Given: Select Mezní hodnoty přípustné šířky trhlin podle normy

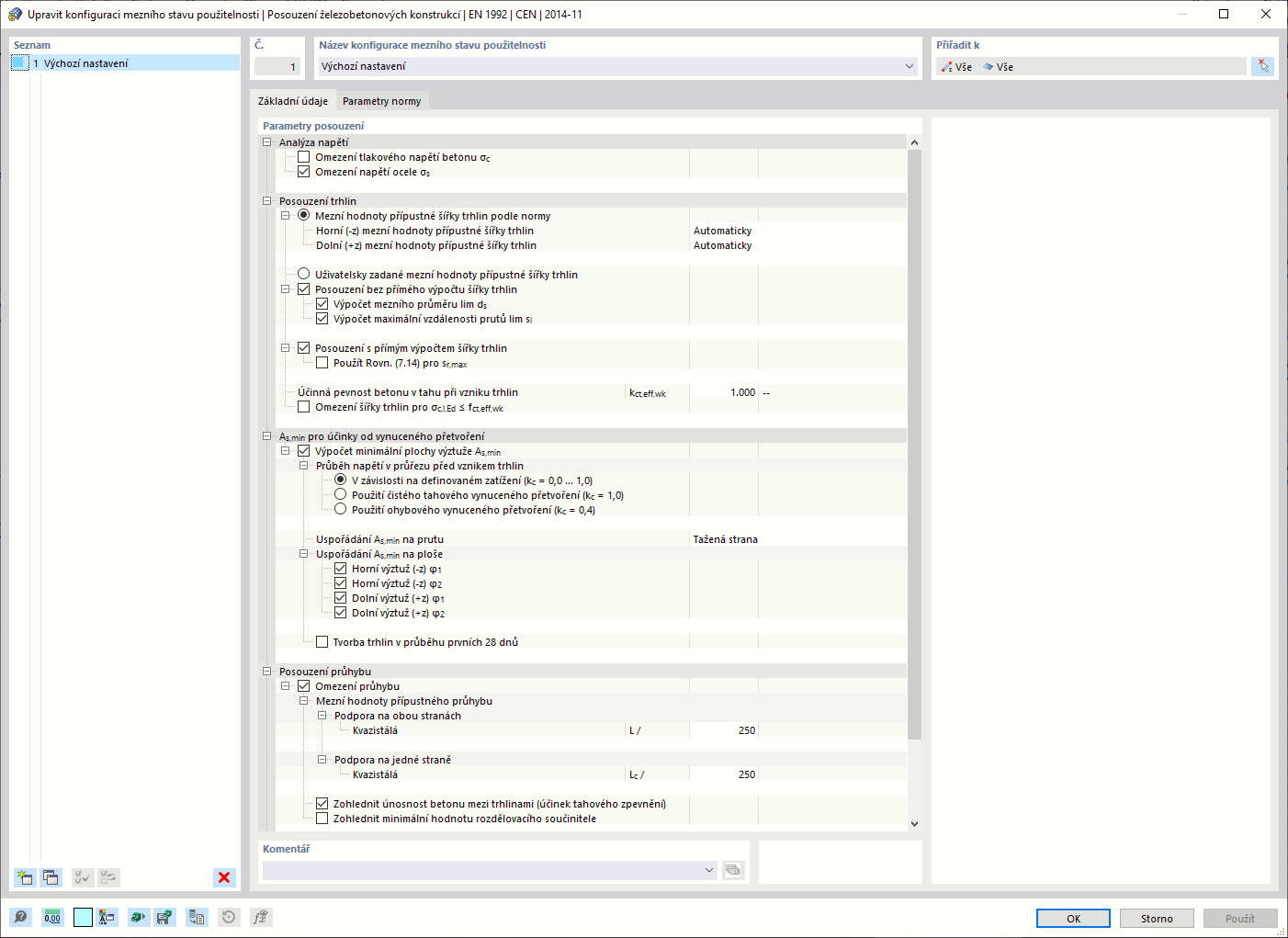Looking at the screenshot, I should pyautogui.click(x=304, y=216).
